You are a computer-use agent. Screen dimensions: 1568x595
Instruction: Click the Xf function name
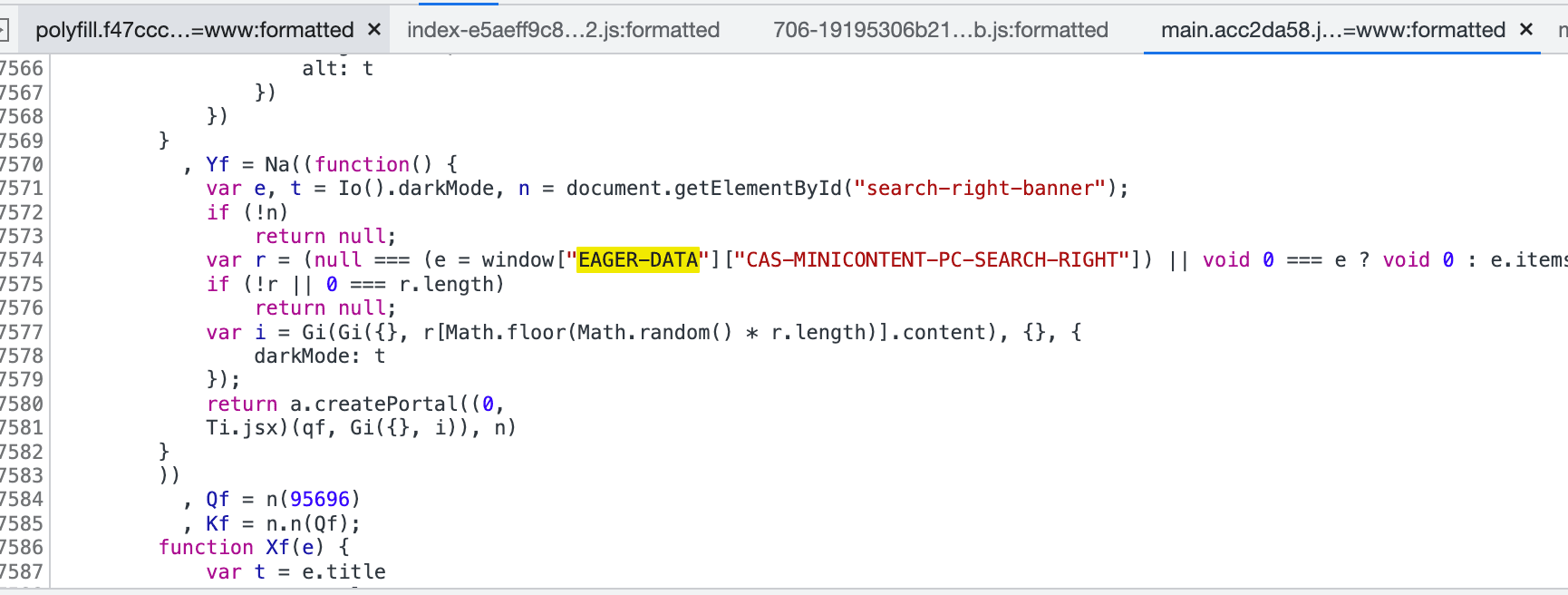(277, 548)
